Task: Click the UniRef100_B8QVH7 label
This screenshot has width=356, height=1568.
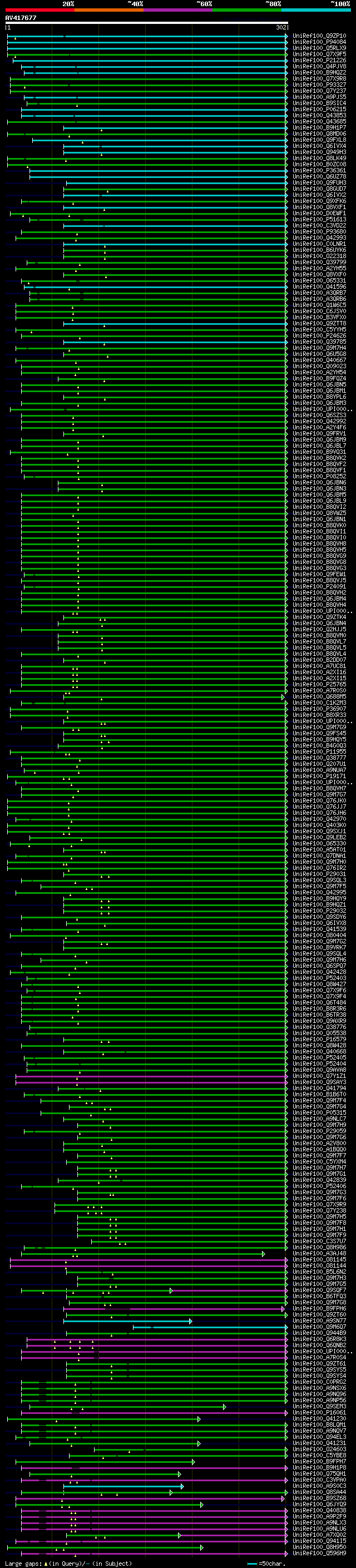Action: [x=319, y=789]
